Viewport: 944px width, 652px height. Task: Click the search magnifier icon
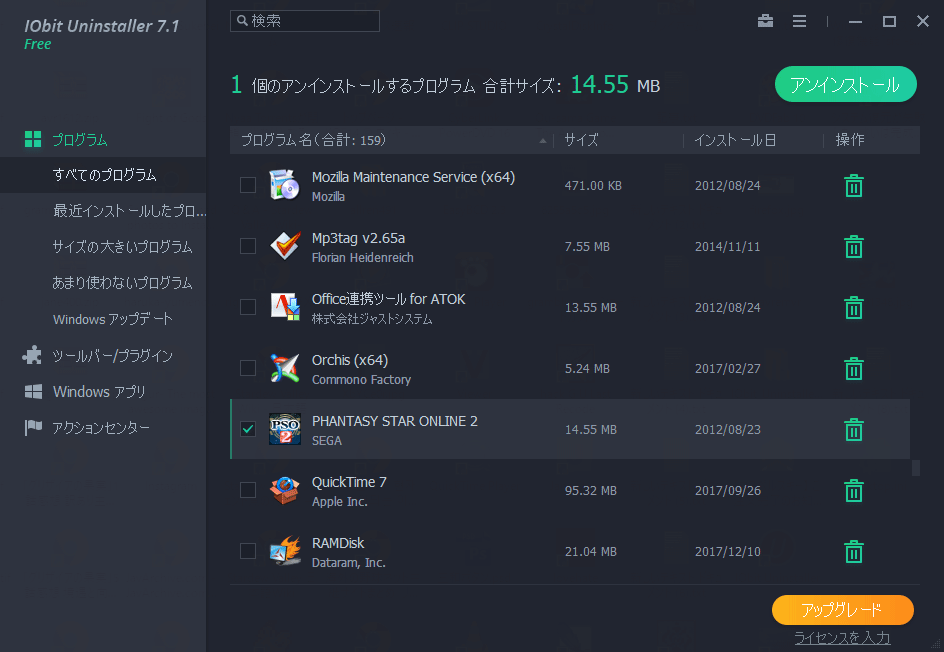(x=242, y=20)
